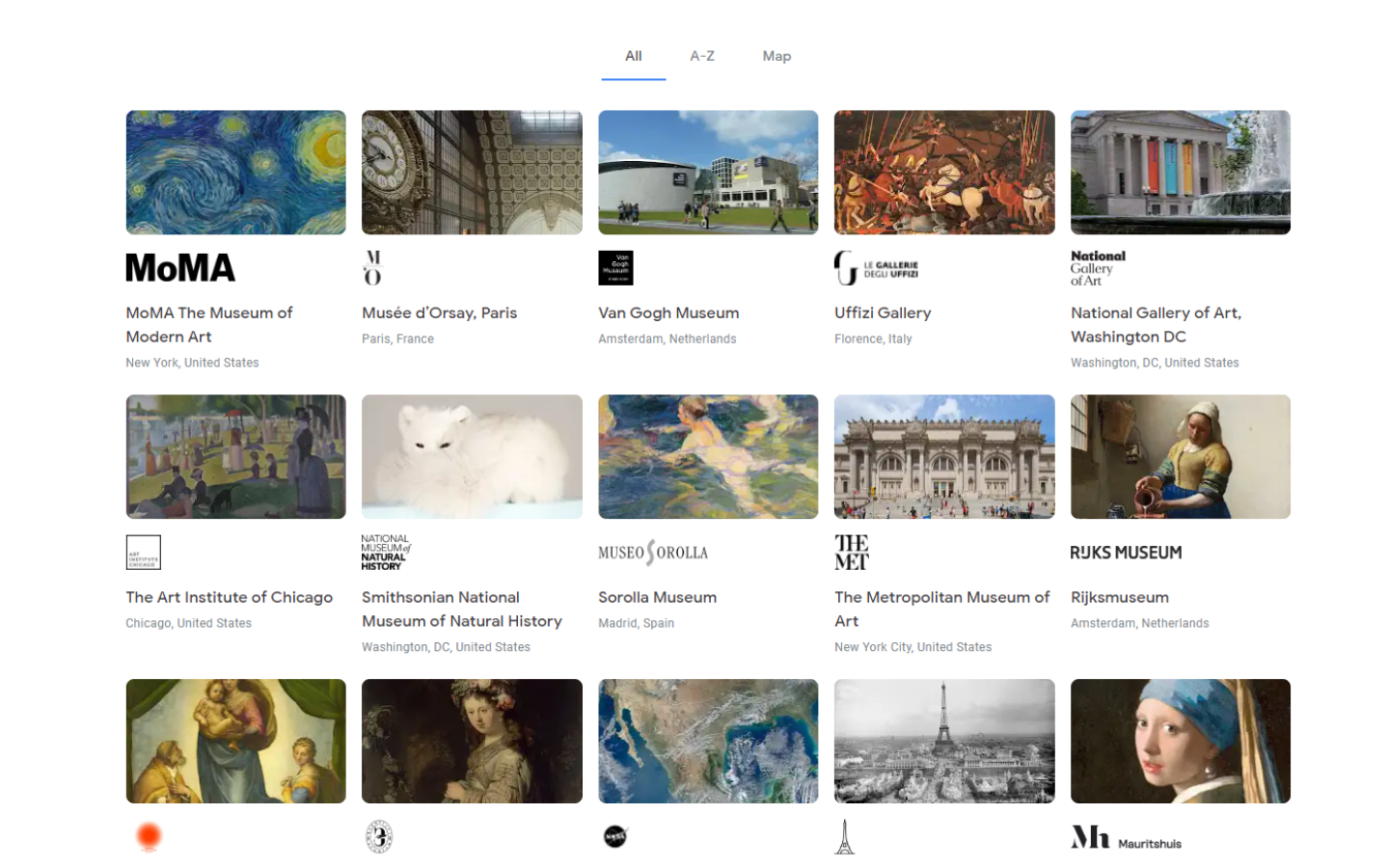The width and height of the screenshot is (1389, 868).
Task: Select the Eiffel Tower logo icon
Action: pos(844,836)
